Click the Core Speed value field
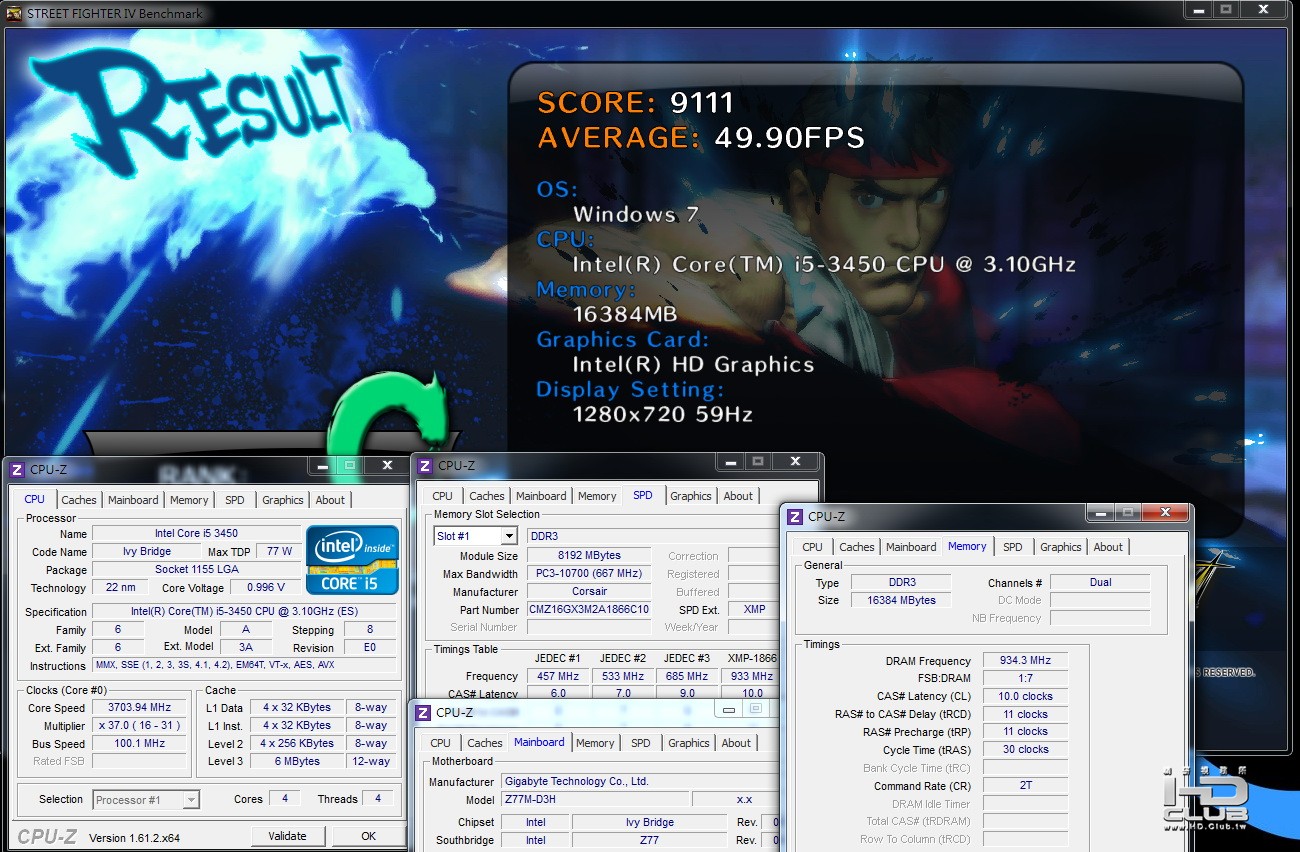This screenshot has height=852, width=1300. (x=139, y=708)
